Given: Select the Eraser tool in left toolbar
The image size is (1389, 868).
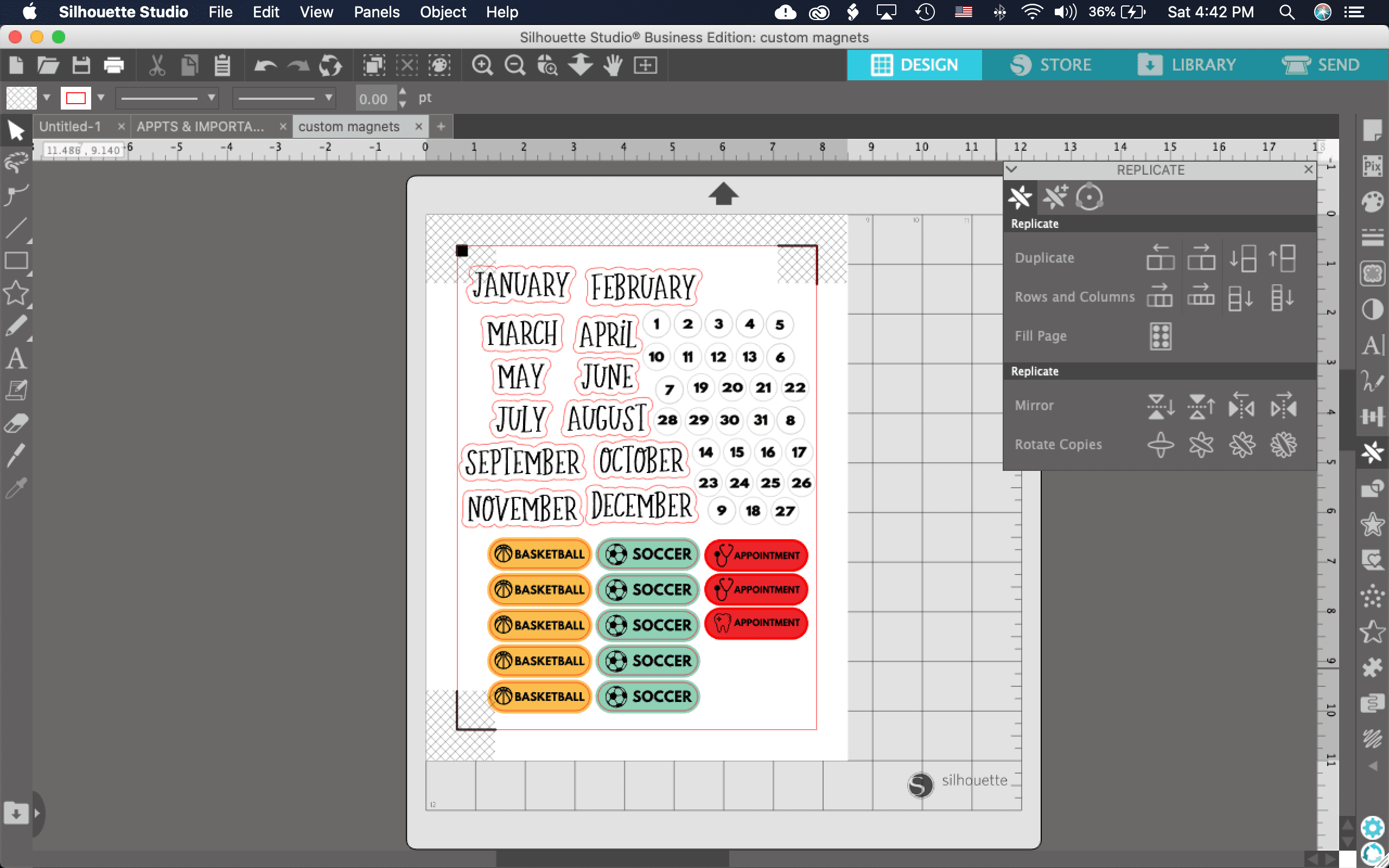Looking at the screenshot, I should [16, 424].
